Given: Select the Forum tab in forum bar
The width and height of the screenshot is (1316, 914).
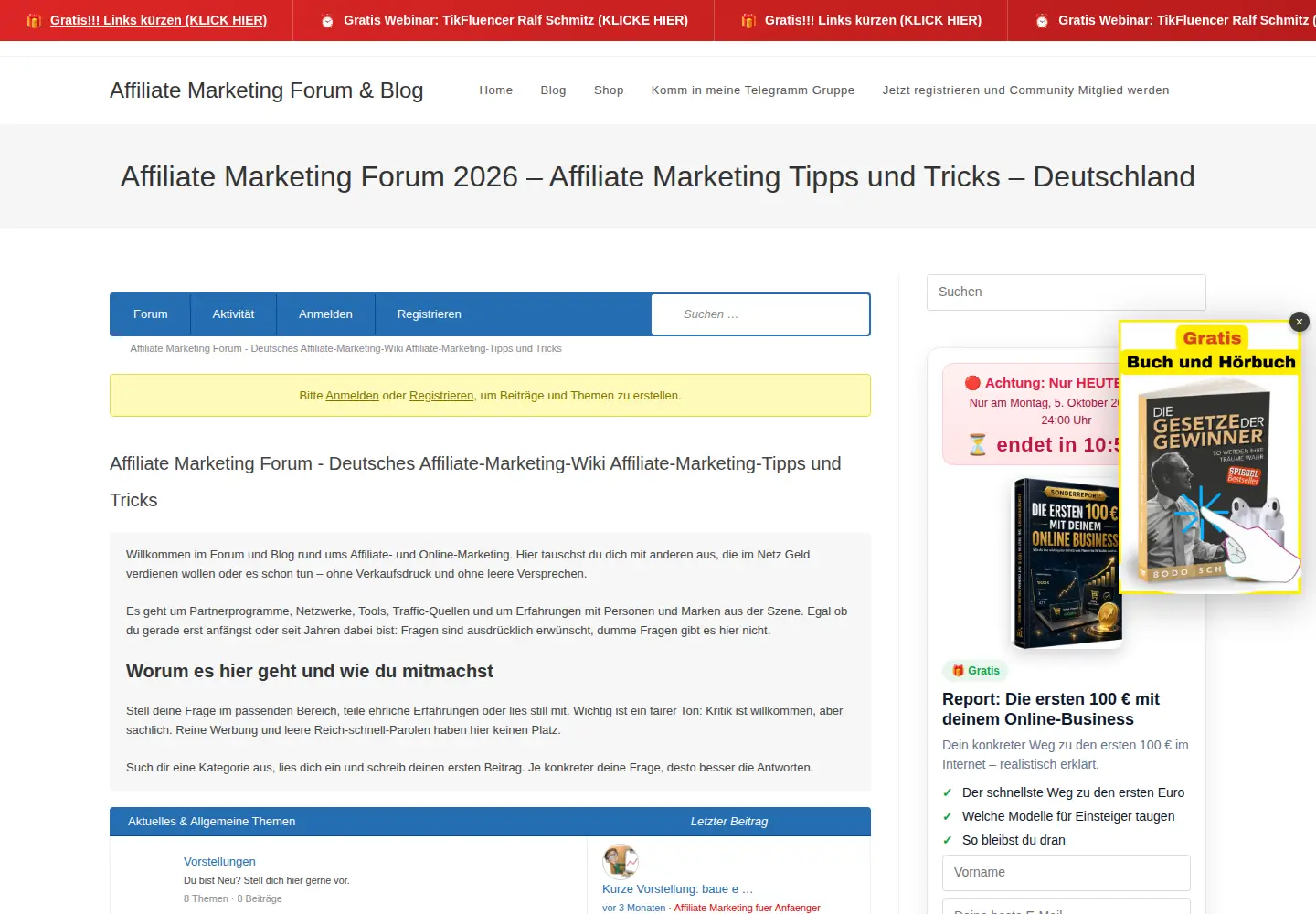Looking at the screenshot, I should (151, 314).
